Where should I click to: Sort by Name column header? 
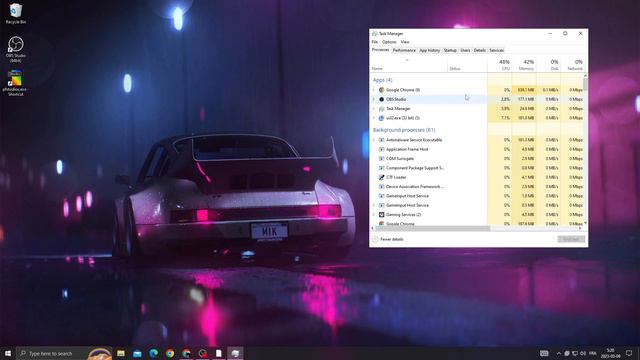pos(409,64)
